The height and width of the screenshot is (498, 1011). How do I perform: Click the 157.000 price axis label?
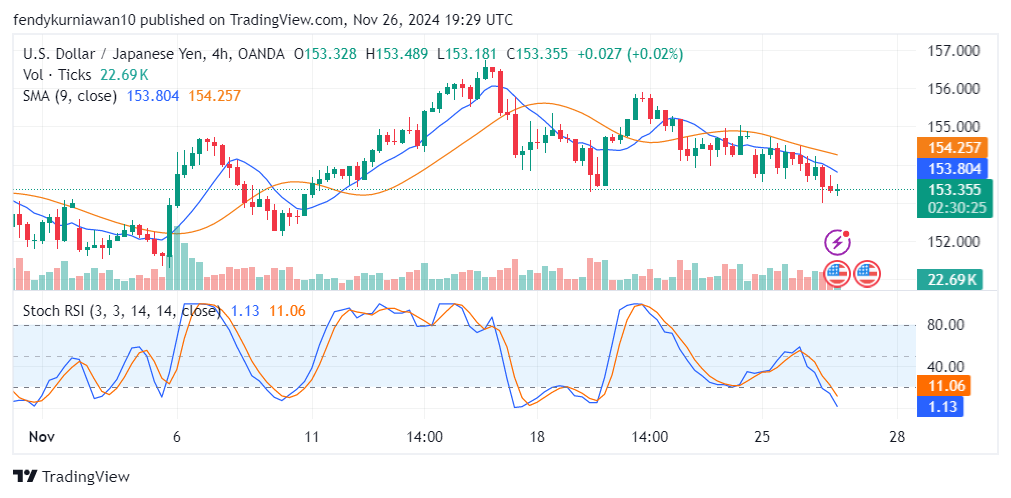pyautogui.click(x=953, y=50)
